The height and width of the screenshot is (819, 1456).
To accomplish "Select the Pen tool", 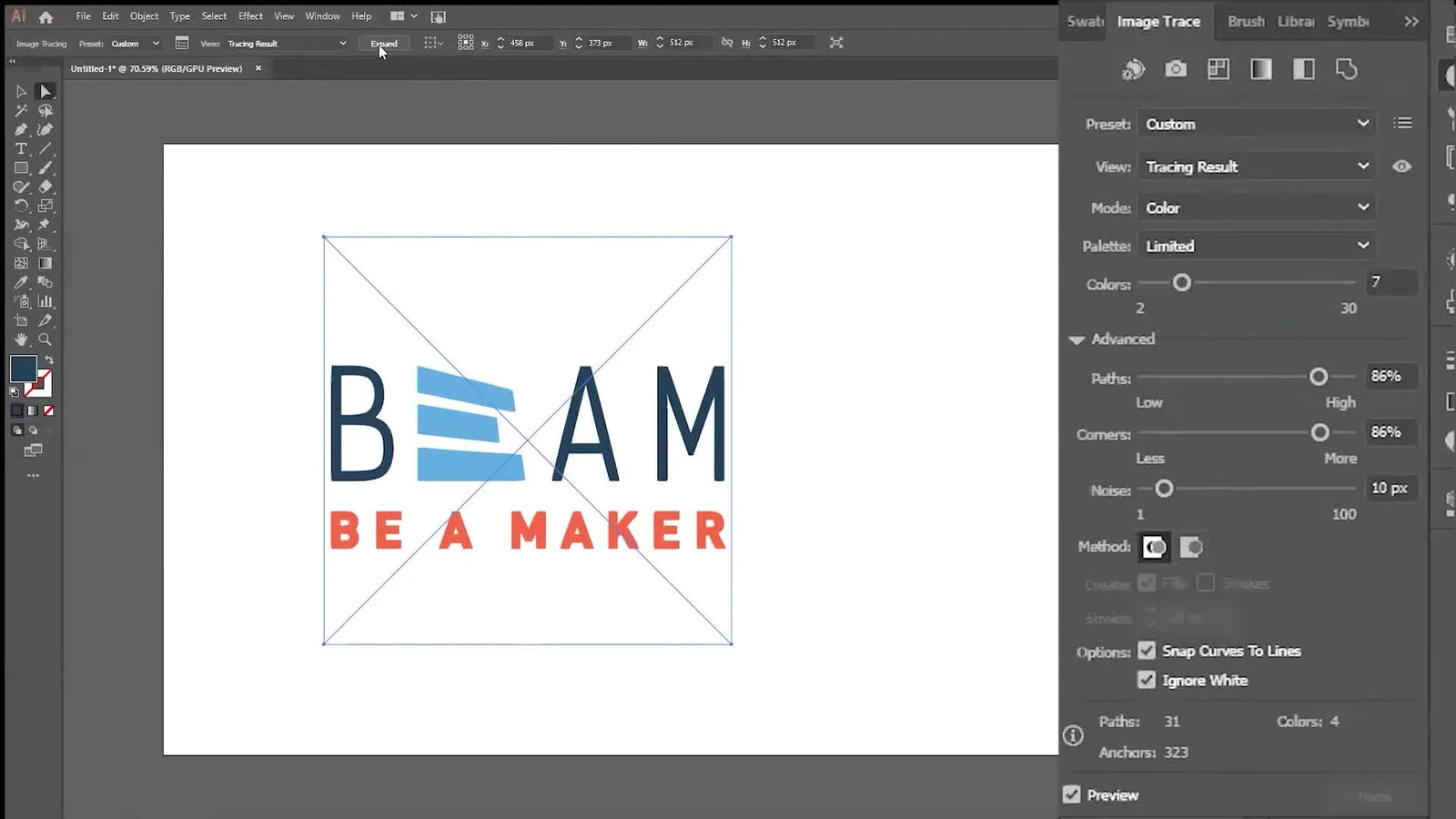I will point(21,129).
